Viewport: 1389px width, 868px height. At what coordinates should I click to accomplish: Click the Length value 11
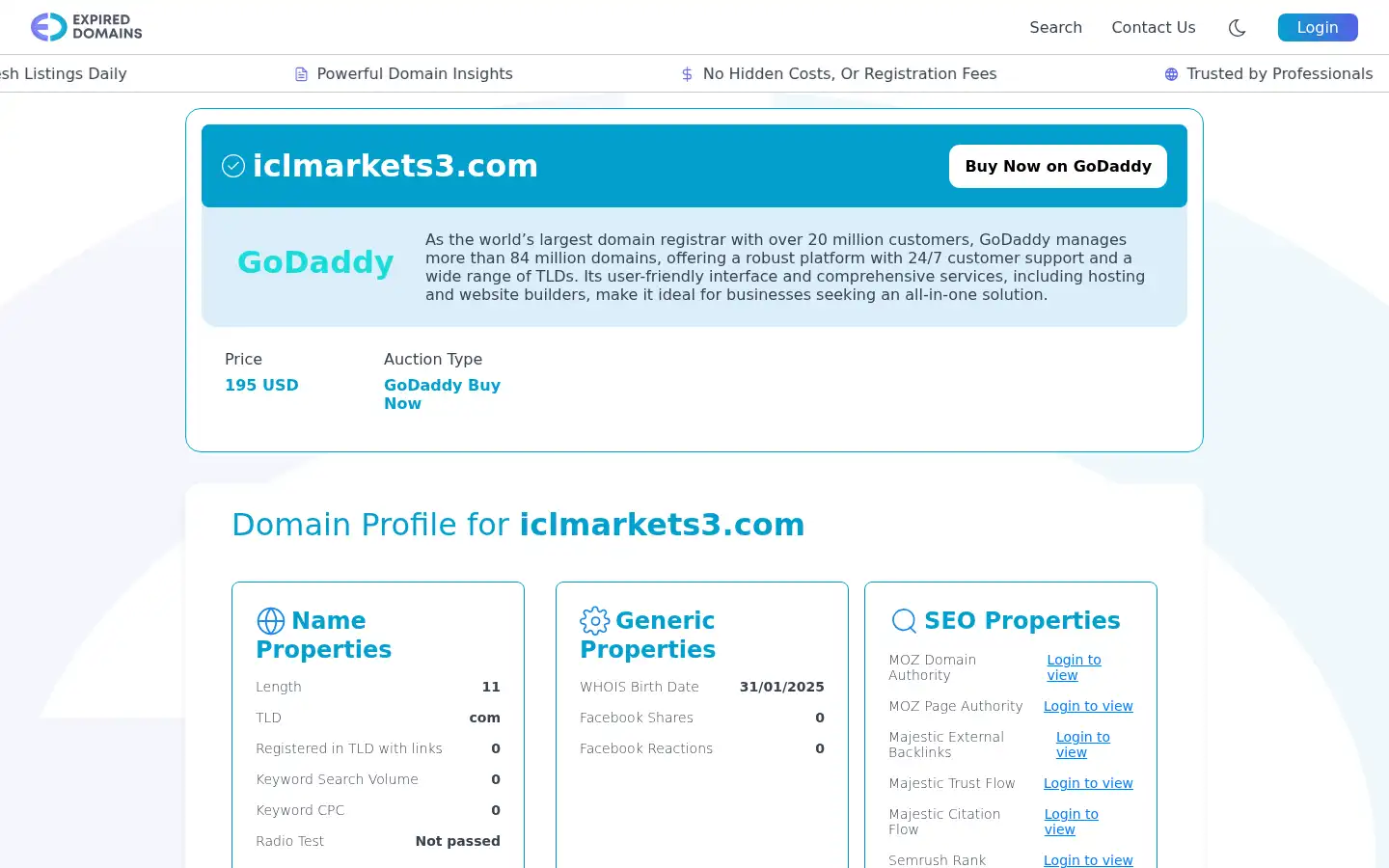491,687
